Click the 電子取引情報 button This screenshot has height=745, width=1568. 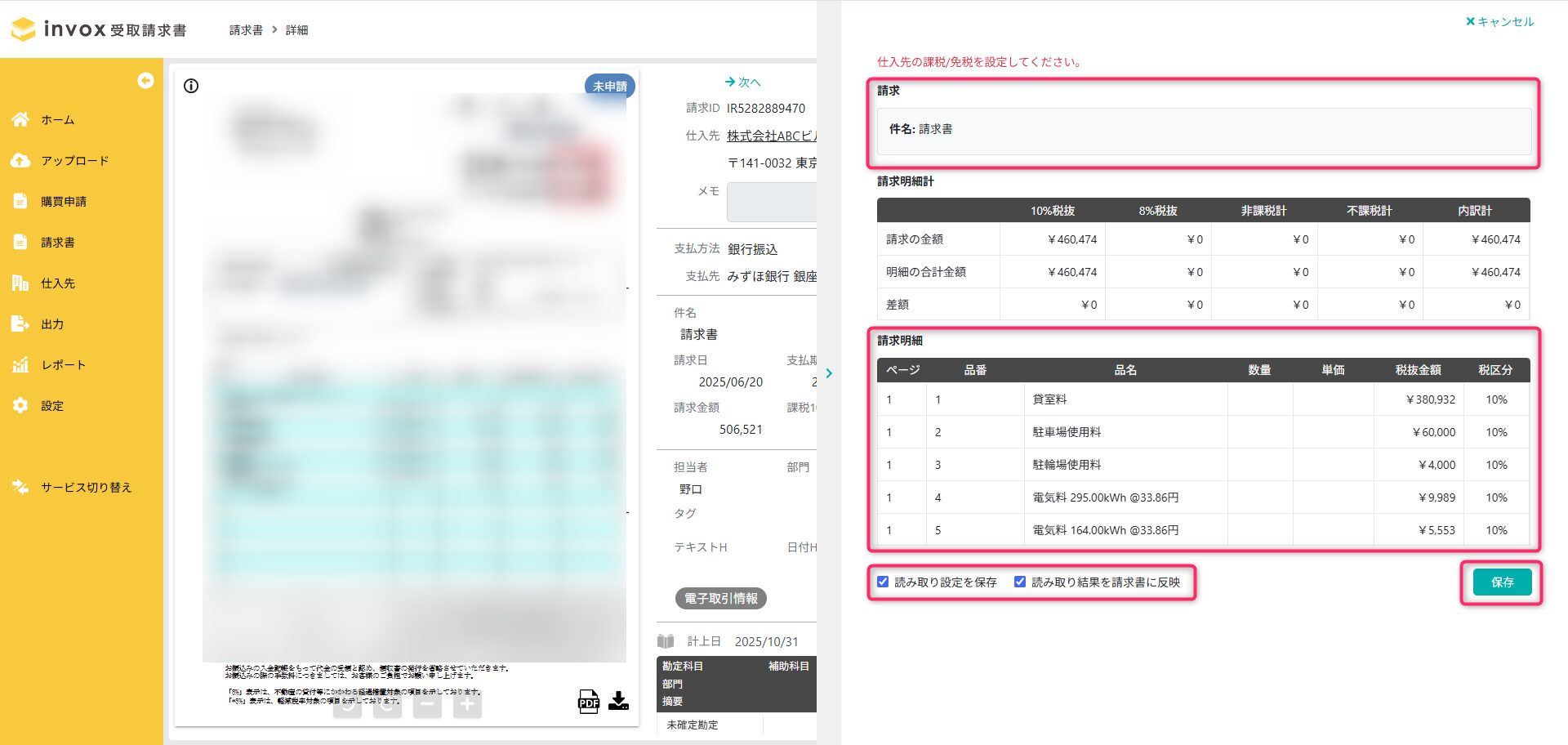tap(720, 599)
